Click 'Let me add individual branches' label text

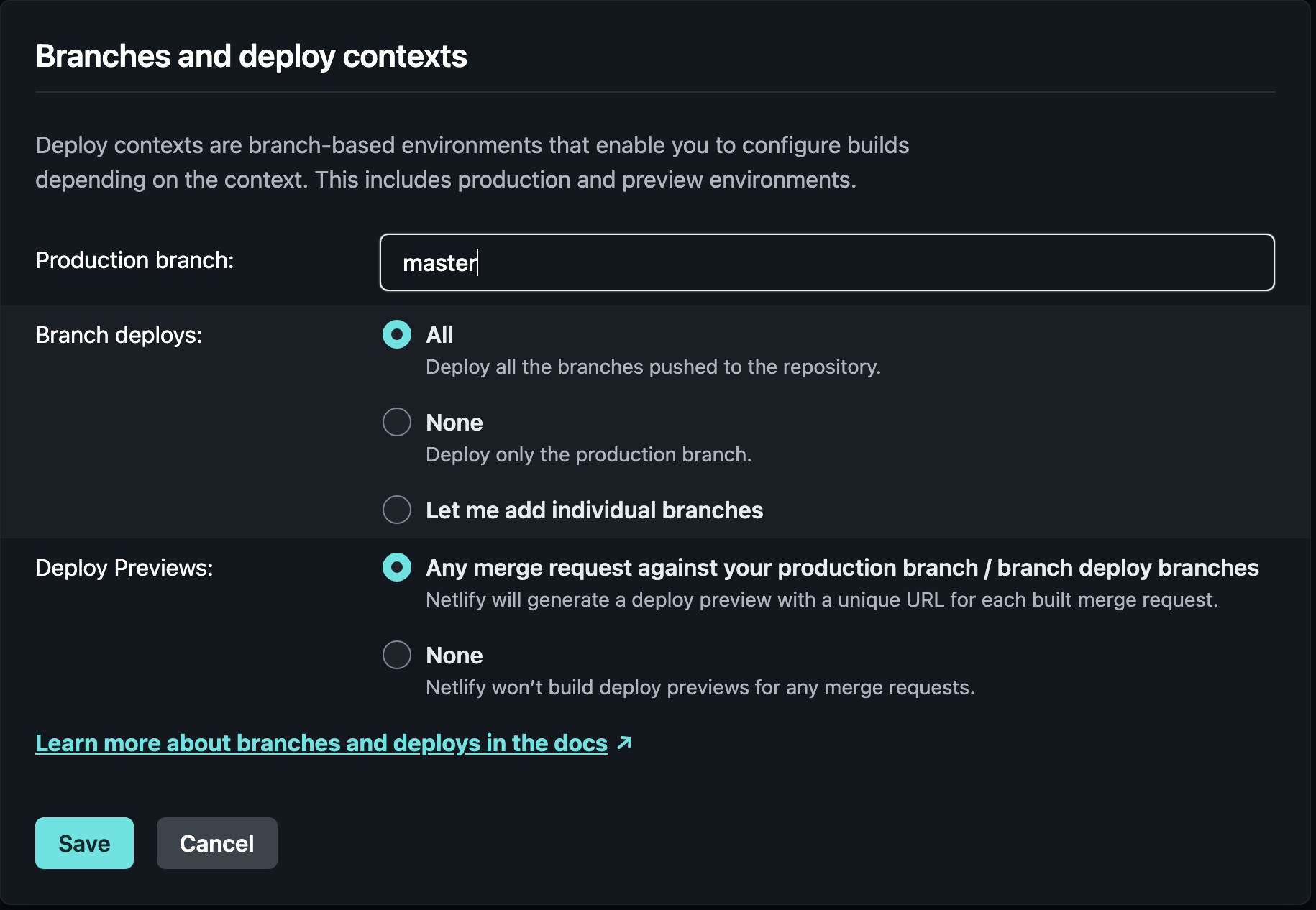(x=594, y=510)
